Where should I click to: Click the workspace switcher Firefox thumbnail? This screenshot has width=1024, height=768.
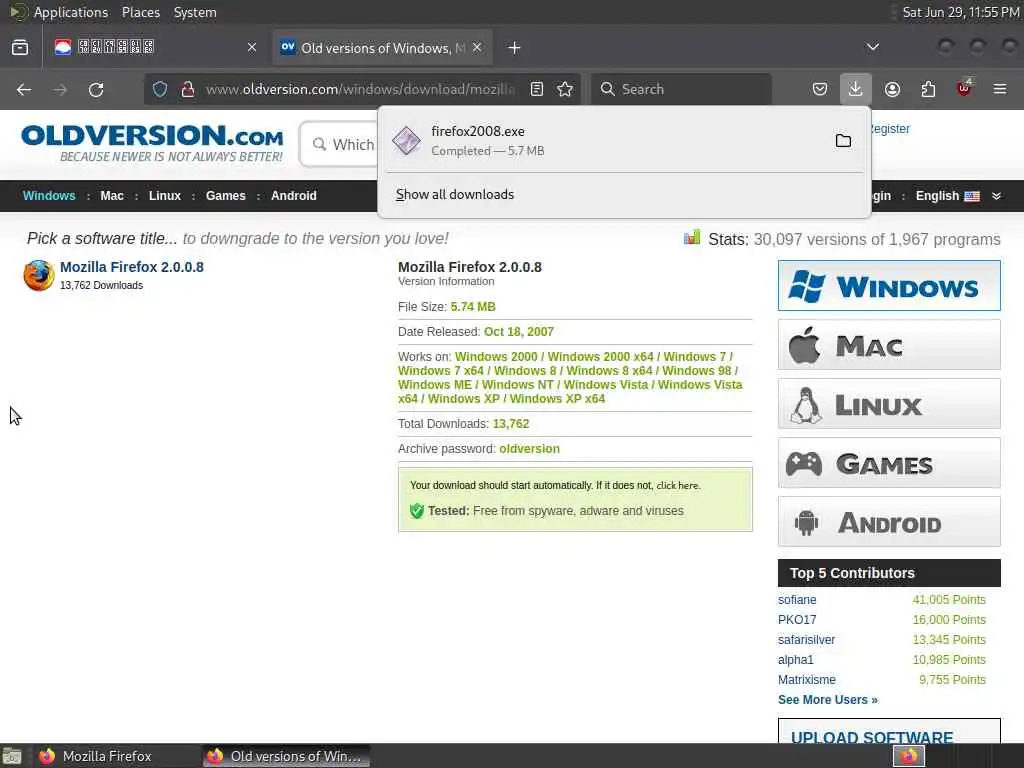[909, 756]
